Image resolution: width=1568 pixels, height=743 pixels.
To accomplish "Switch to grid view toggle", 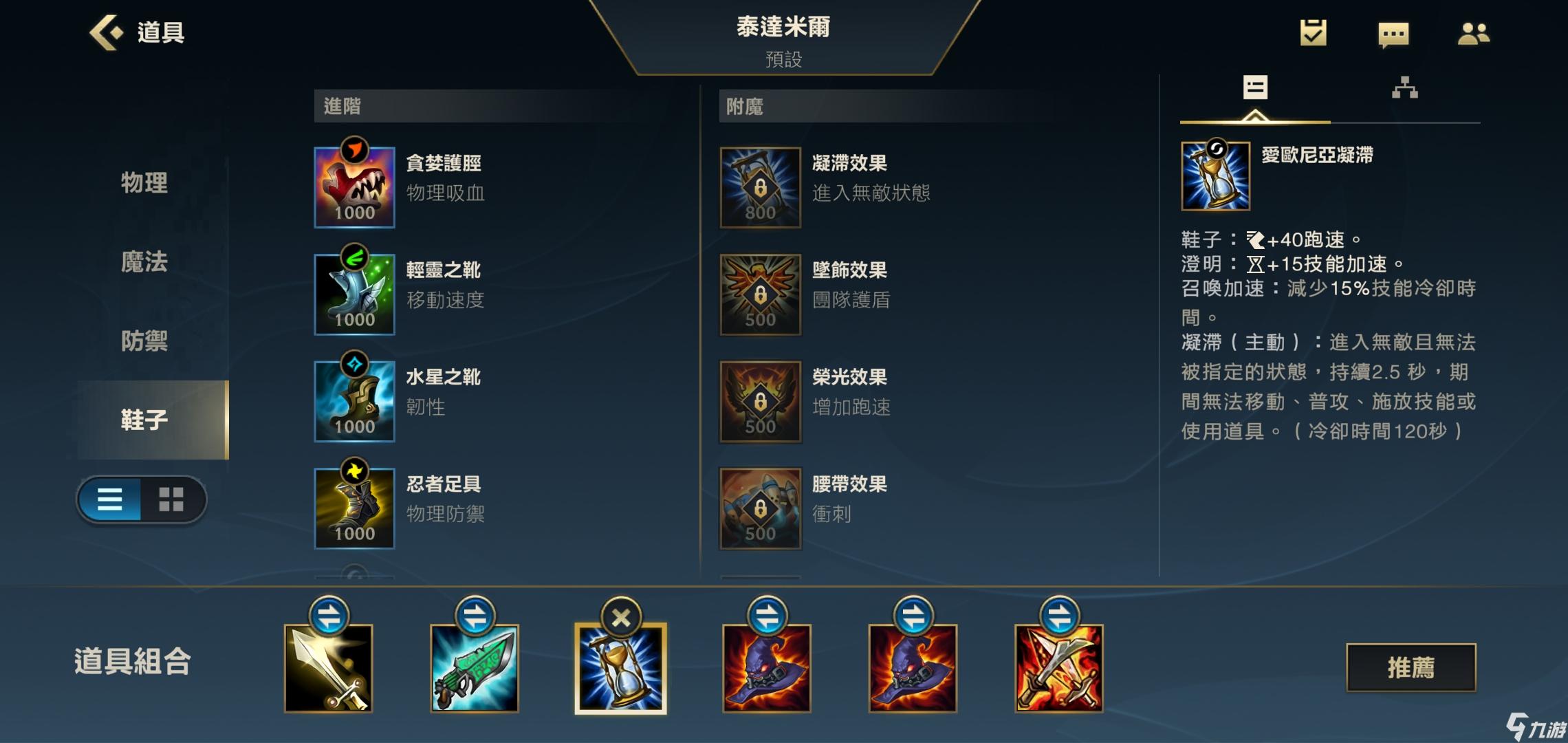I will point(171,499).
